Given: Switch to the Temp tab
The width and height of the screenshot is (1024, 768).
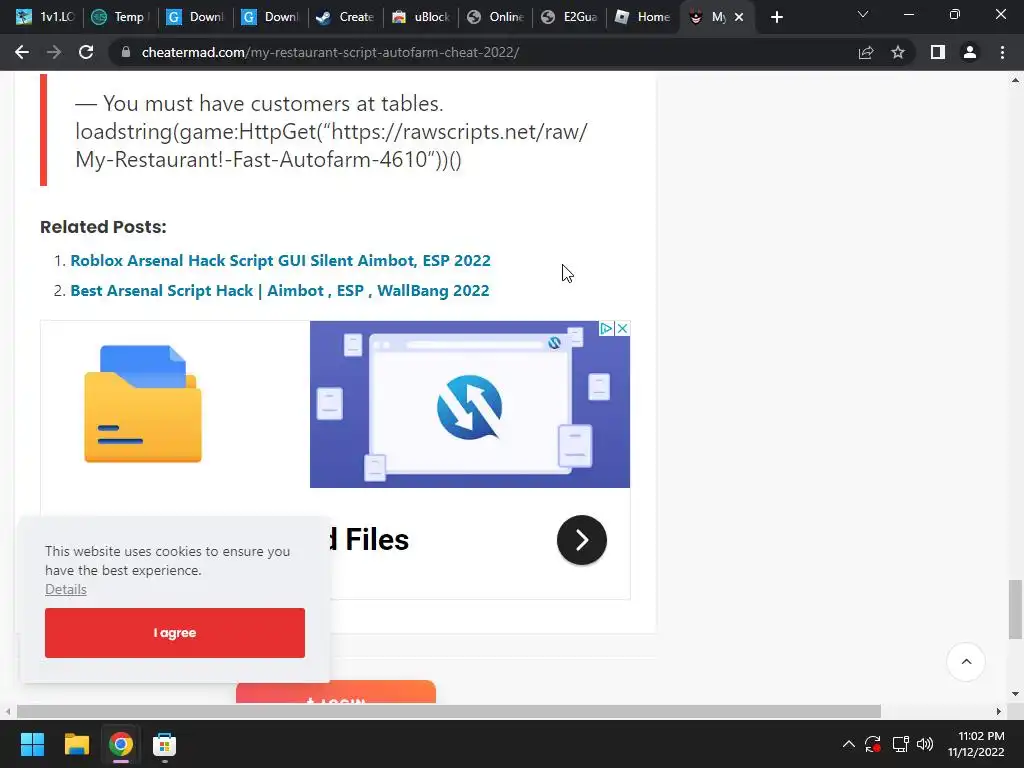Looking at the screenshot, I should (120, 17).
